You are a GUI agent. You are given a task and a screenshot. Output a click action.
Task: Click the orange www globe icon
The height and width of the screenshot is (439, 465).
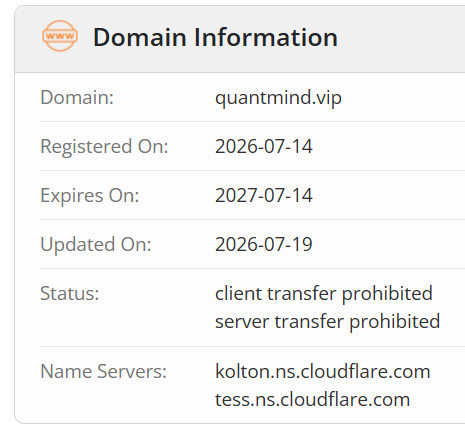pyautogui.click(x=60, y=36)
